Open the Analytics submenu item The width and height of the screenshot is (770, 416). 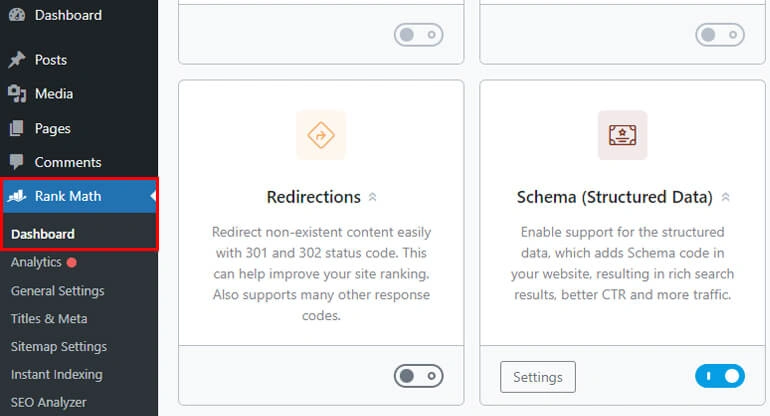[36, 263]
